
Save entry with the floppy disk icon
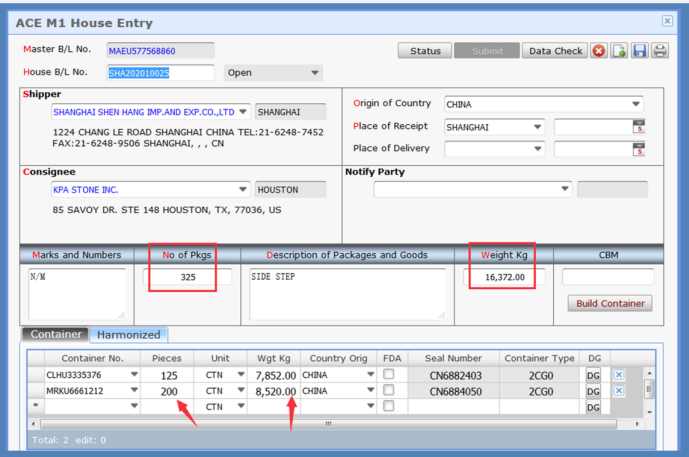pyautogui.click(x=639, y=51)
